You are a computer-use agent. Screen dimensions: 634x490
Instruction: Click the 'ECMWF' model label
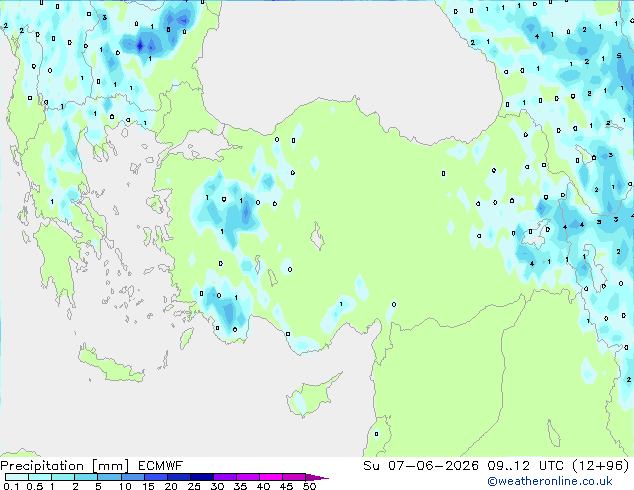161,466
